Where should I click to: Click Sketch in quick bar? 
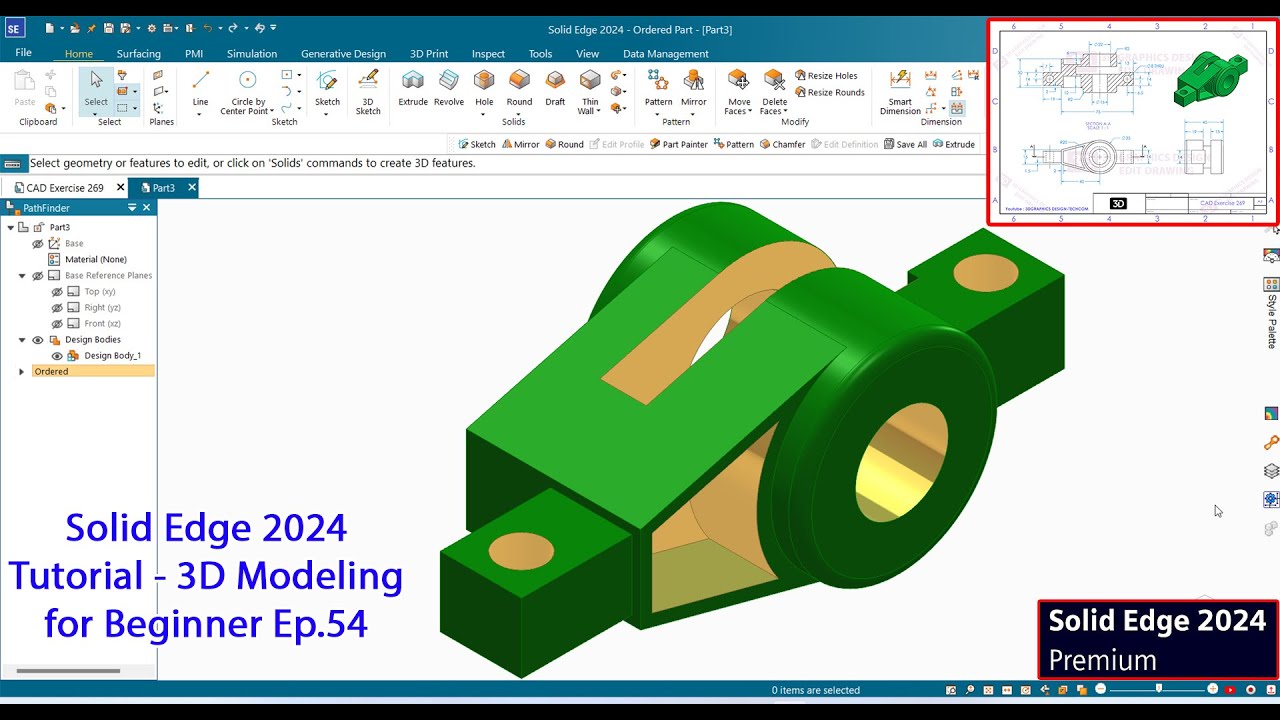pyautogui.click(x=476, y=144)
